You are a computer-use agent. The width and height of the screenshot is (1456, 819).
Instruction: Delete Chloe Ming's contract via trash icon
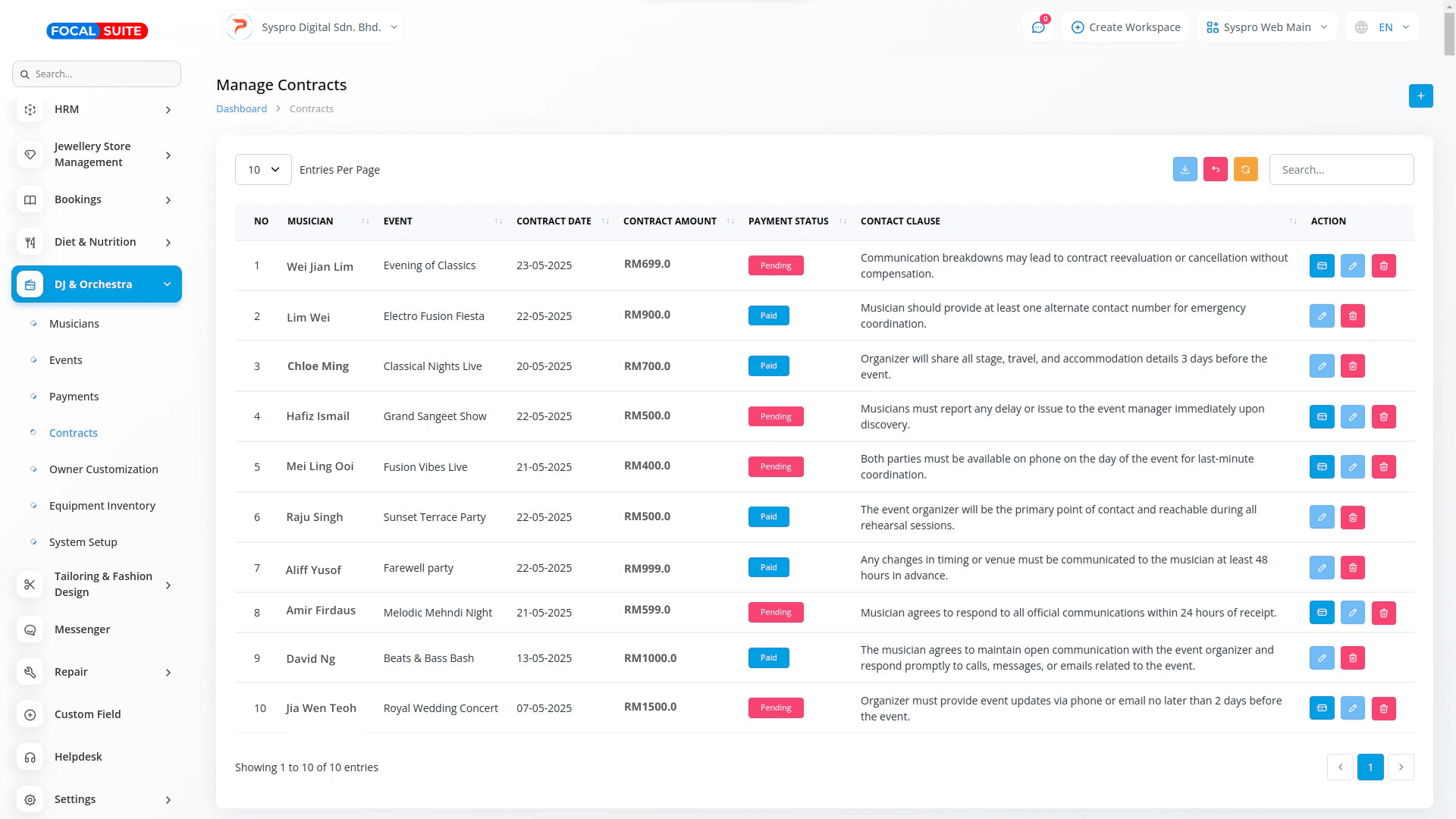1353,366
